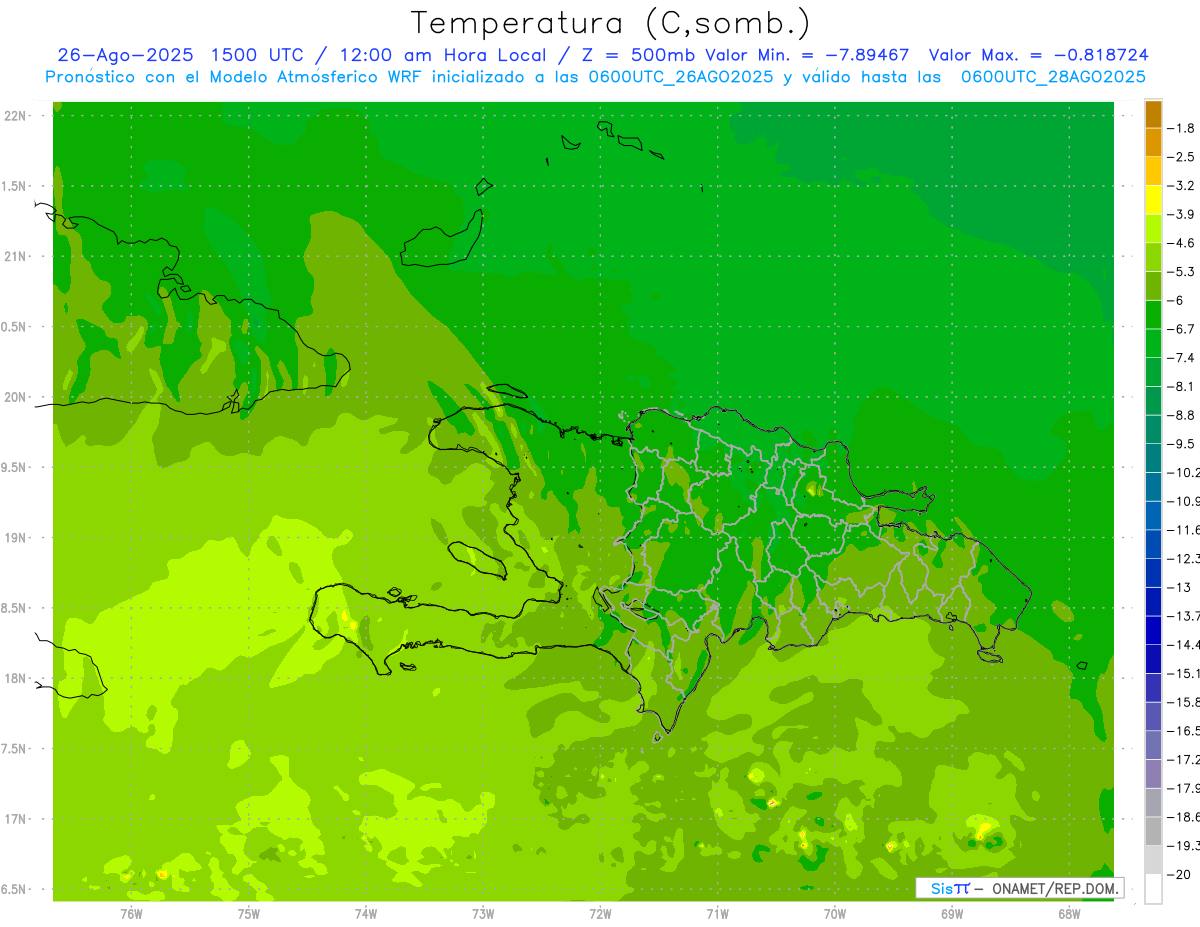Click the "17N" latitude label
Screen dimensions: 1200x927
click(16, 819)
